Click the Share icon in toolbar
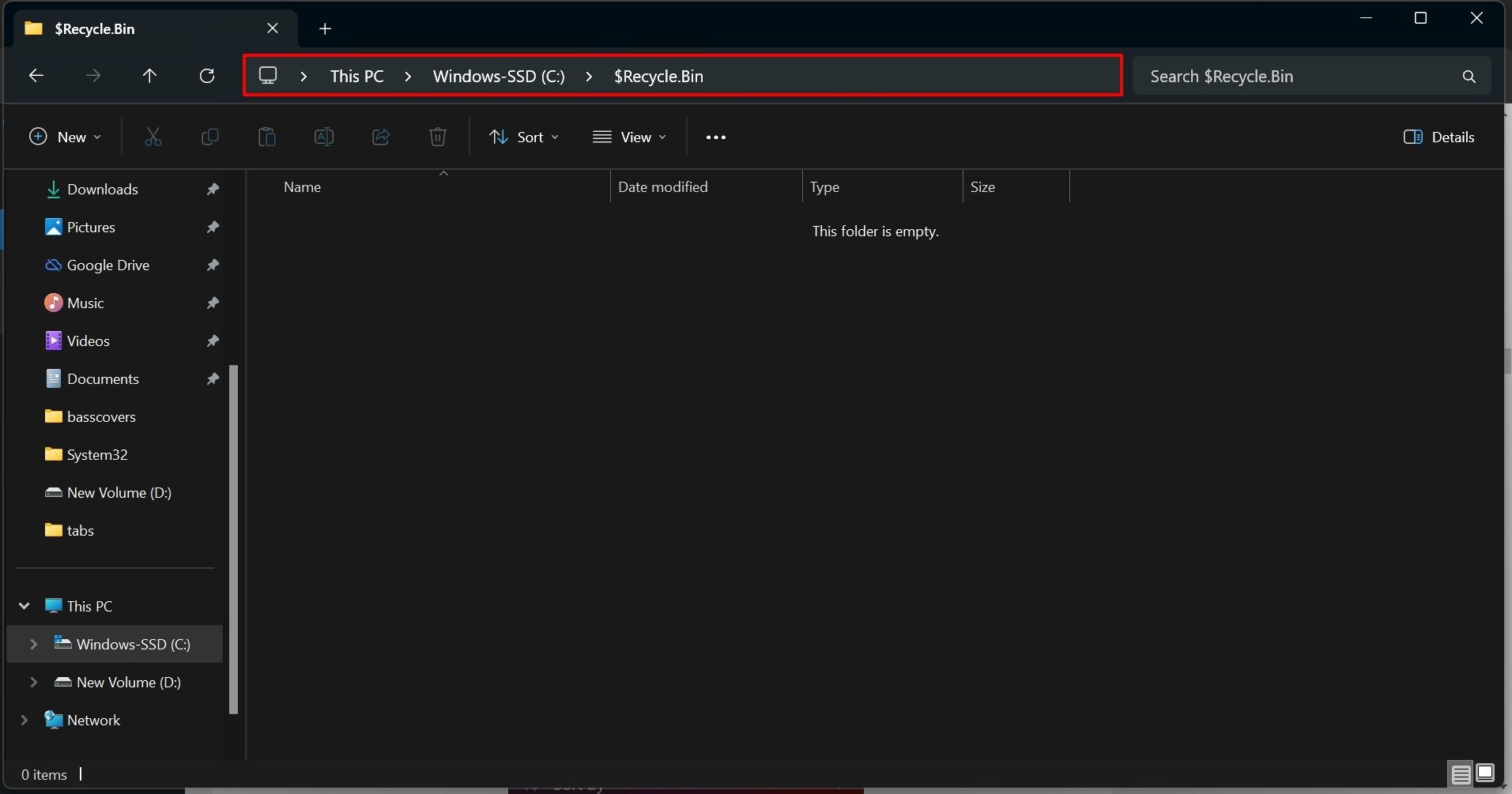This screenshot has width=1512, height=794. (x=381, y=137)
